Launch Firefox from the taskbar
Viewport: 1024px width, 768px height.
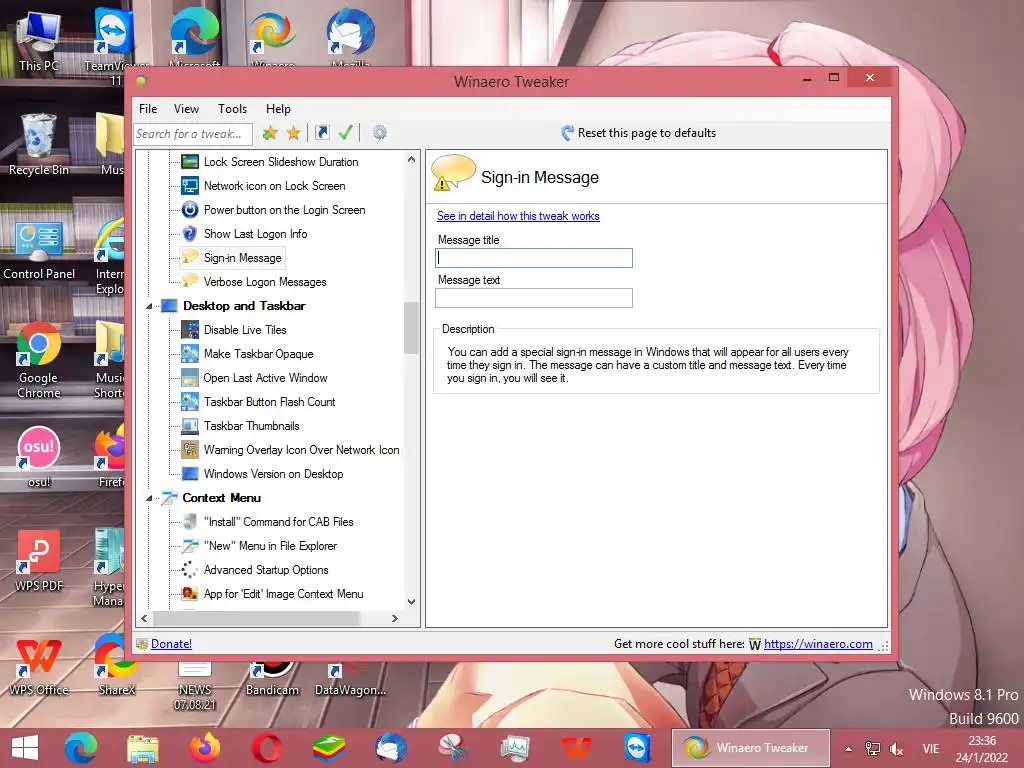coord(204,748)
